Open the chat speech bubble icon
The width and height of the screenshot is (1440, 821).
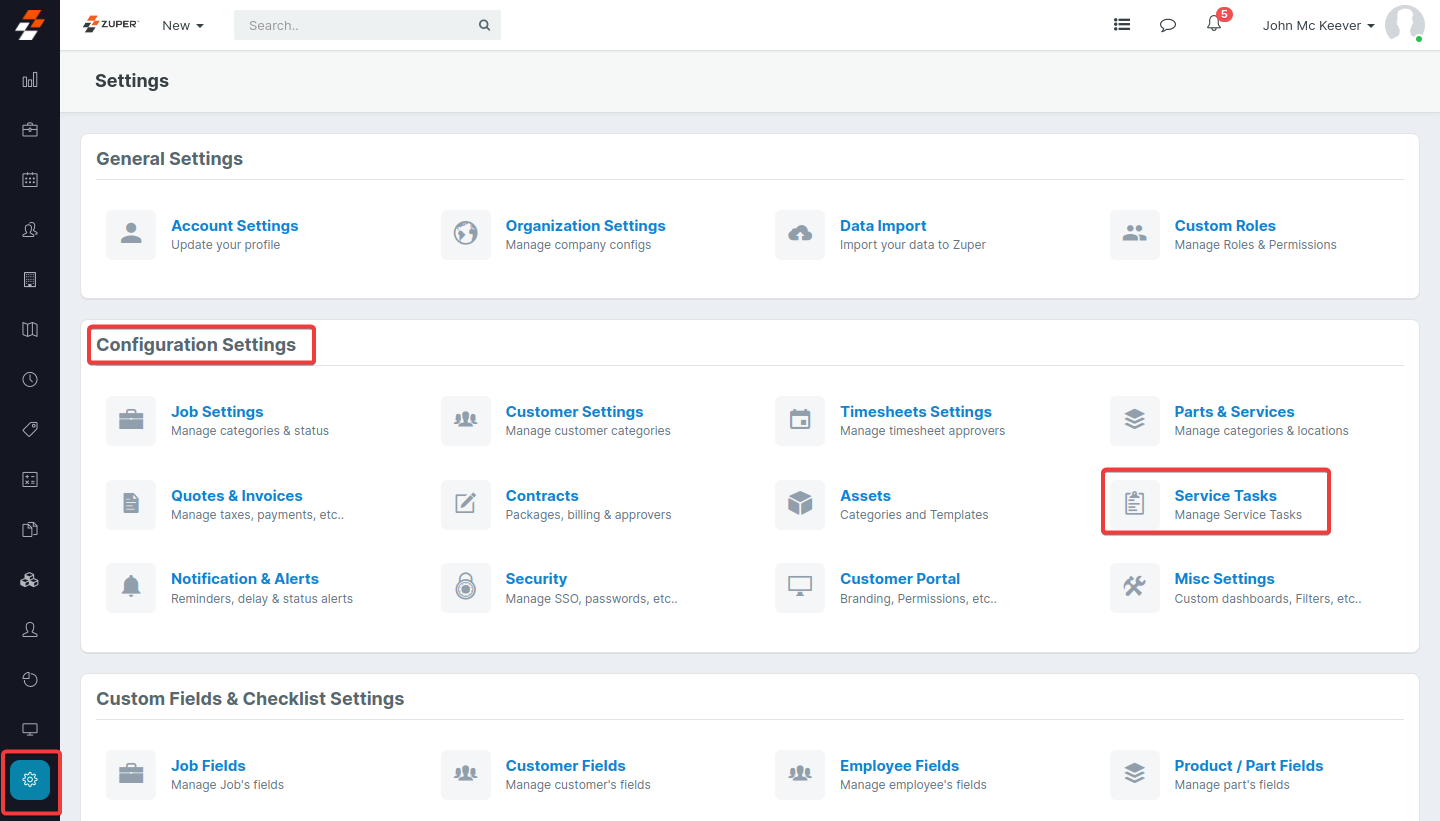tap(1167, 25)
